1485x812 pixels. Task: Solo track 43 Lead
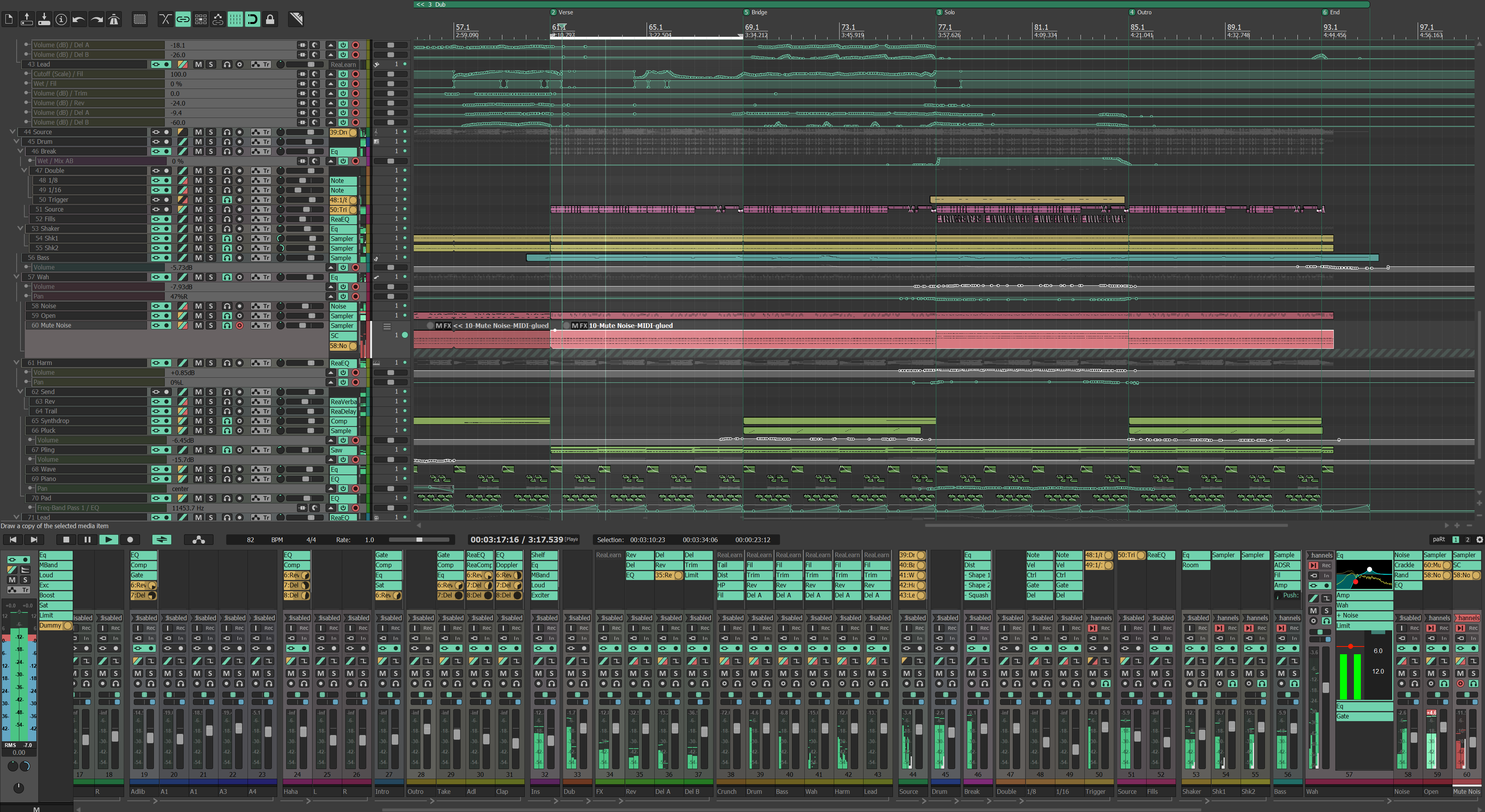click(210, 65)
